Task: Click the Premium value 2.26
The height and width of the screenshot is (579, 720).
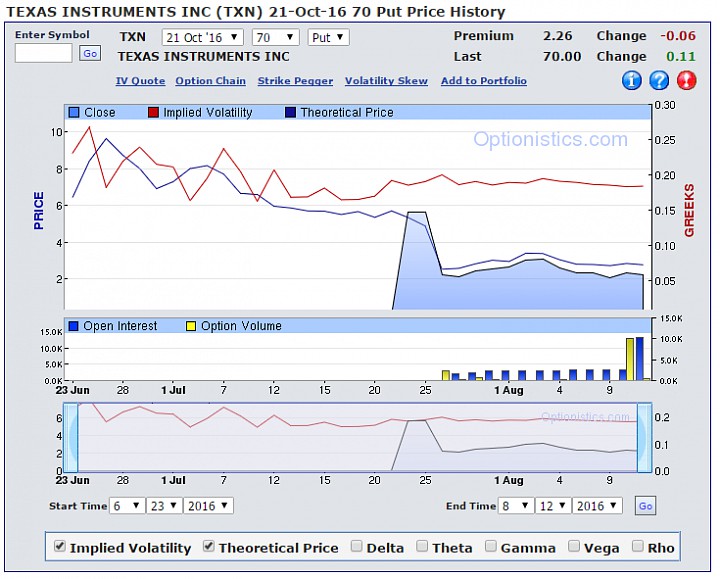Action: [x=557, y=36]
